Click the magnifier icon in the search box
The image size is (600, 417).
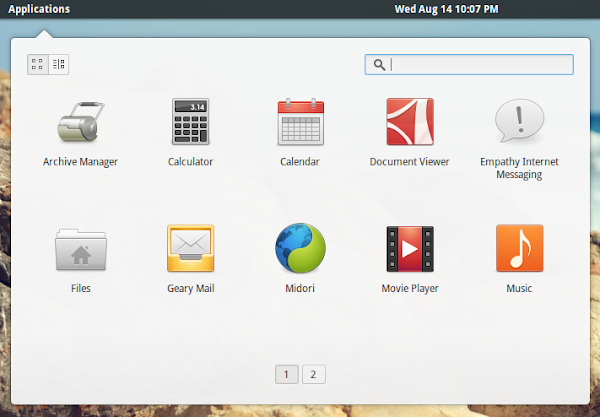(x=379, y=65)
